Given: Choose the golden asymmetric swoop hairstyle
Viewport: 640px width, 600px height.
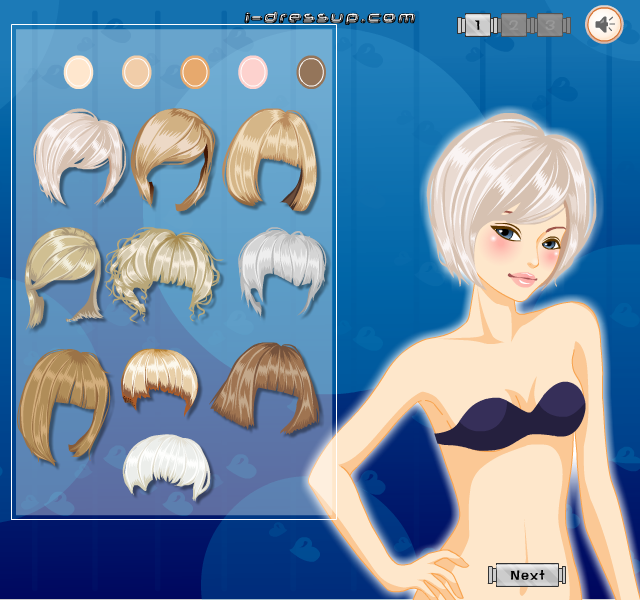Looking at the screenshot, I should pos(173,159).
